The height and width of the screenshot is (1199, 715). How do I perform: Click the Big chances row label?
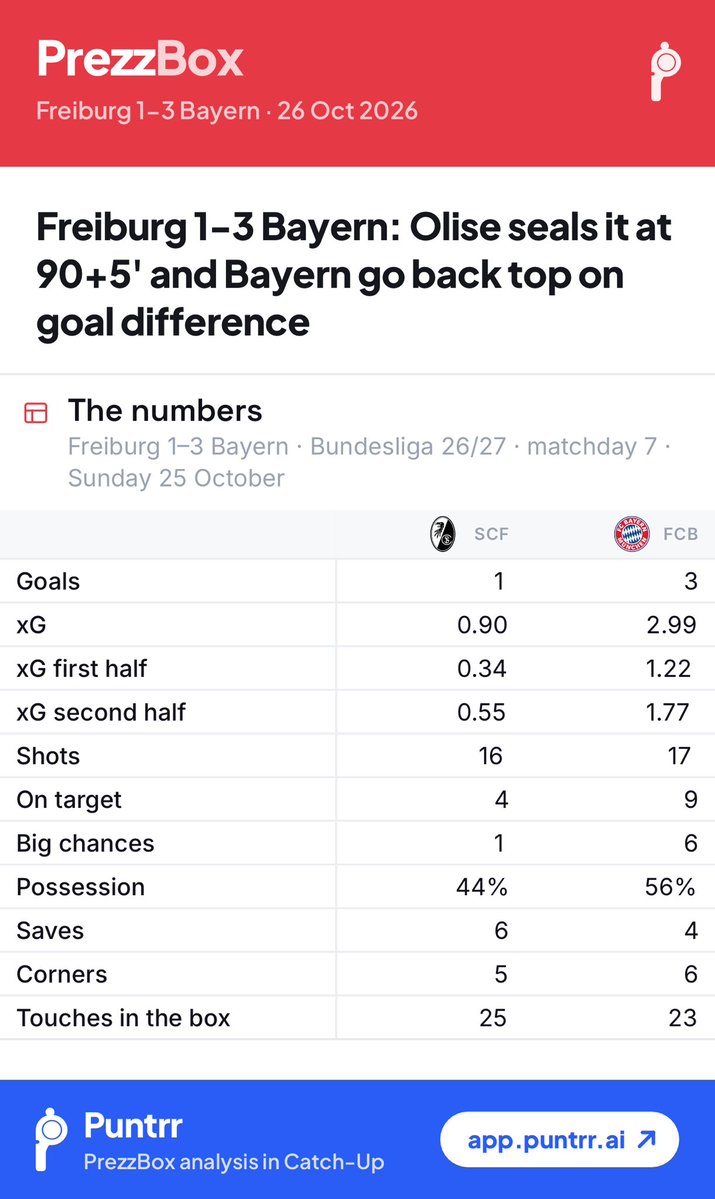(86, 843)
